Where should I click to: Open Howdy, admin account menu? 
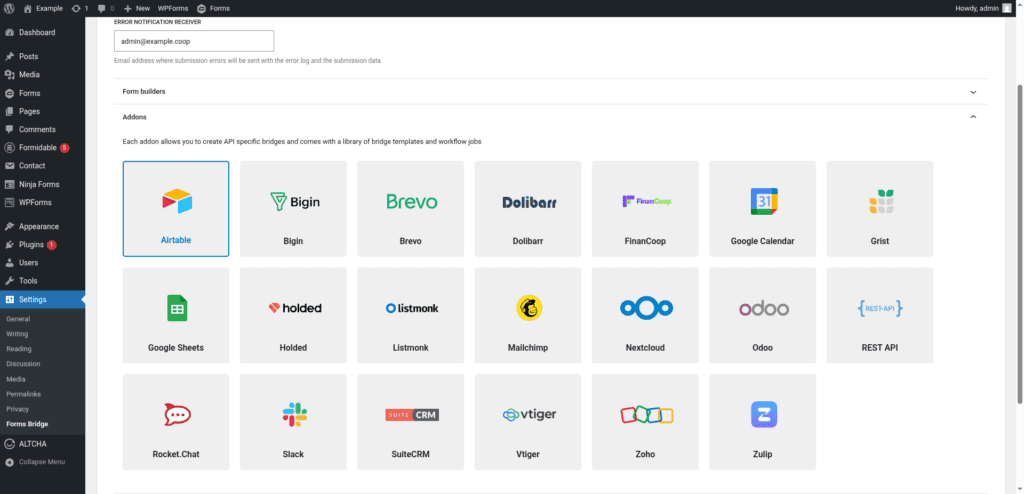click(982, 8)
